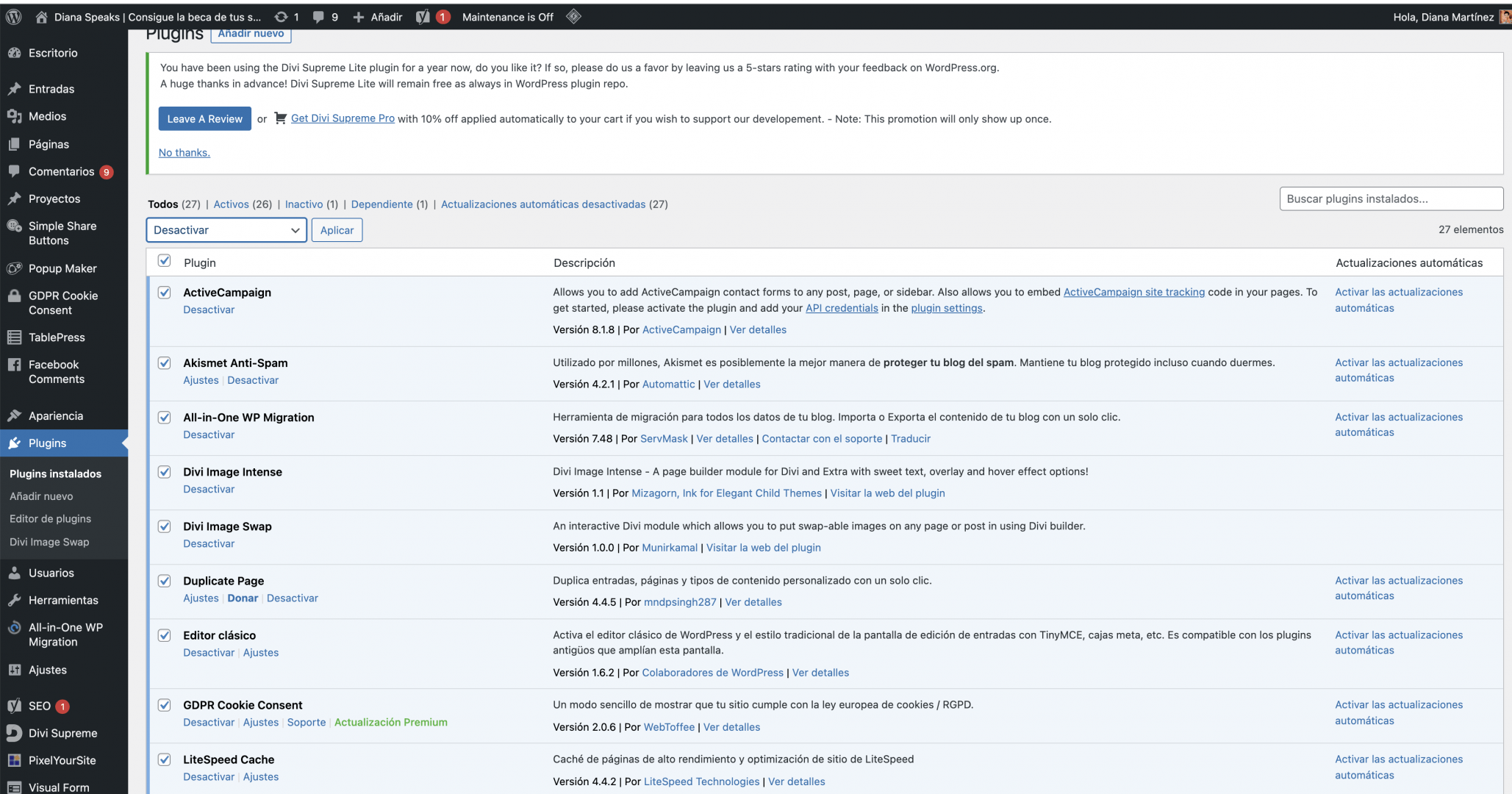Click the Popup Maker icon in sidebar
Viewport: 1512px width, 794px height.
pyautogui.click(x=14, y=268)
